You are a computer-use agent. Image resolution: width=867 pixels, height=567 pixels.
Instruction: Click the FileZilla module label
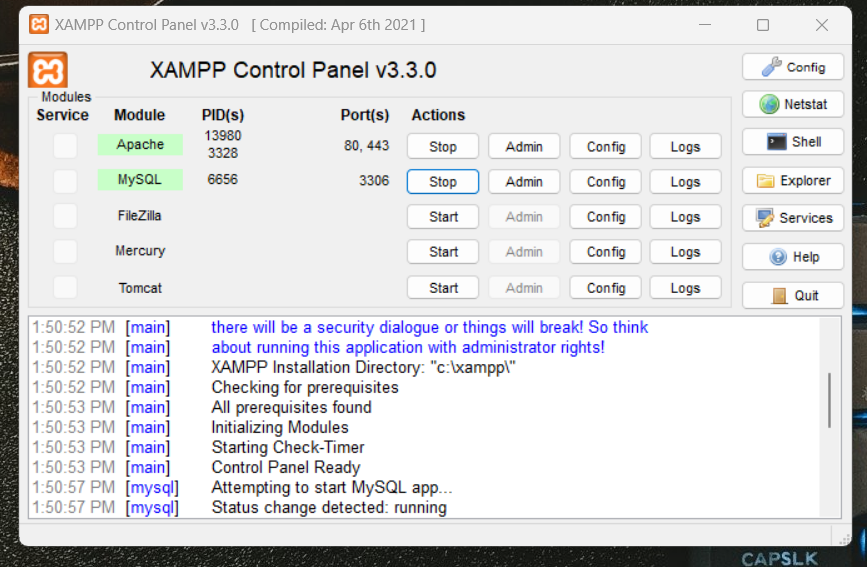coord(139,216)
